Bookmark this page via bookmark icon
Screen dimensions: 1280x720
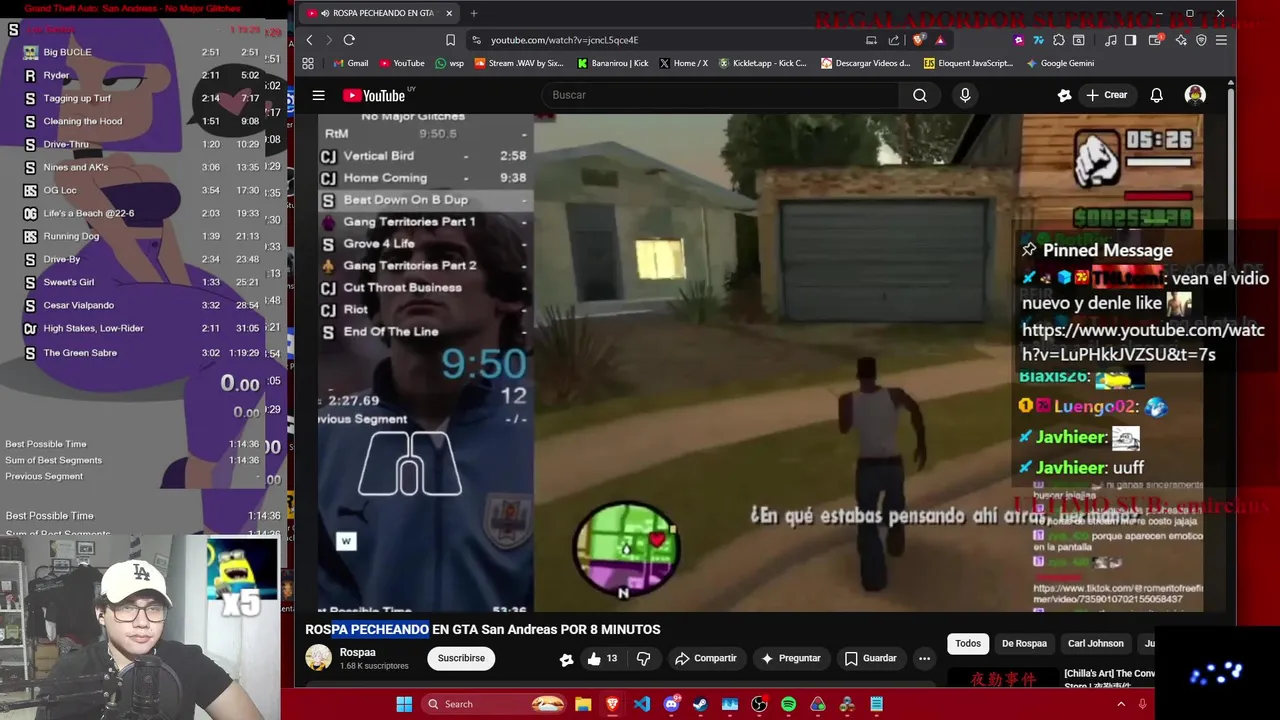coord(450,40)
